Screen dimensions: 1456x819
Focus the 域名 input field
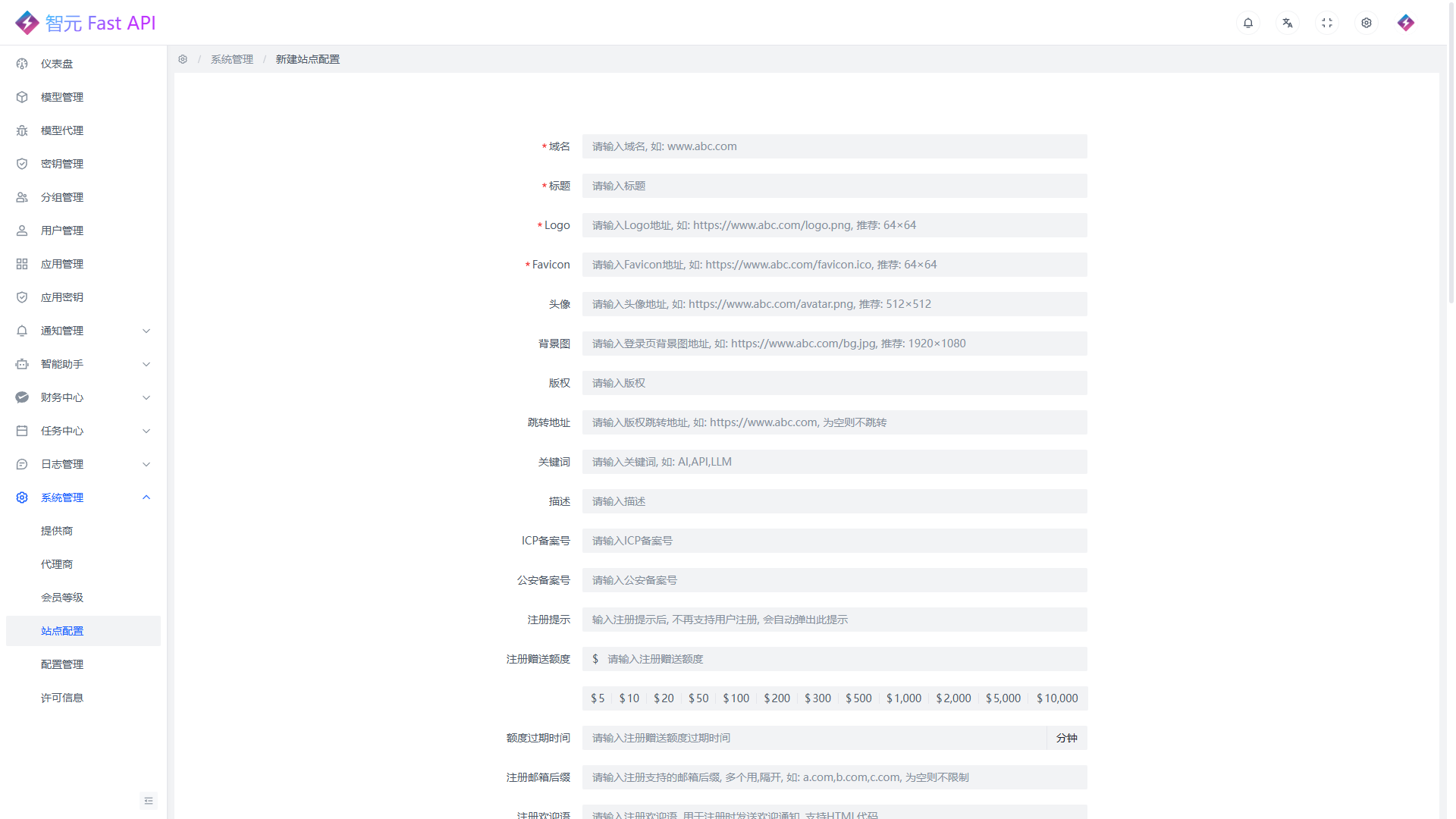click(834, 146)
